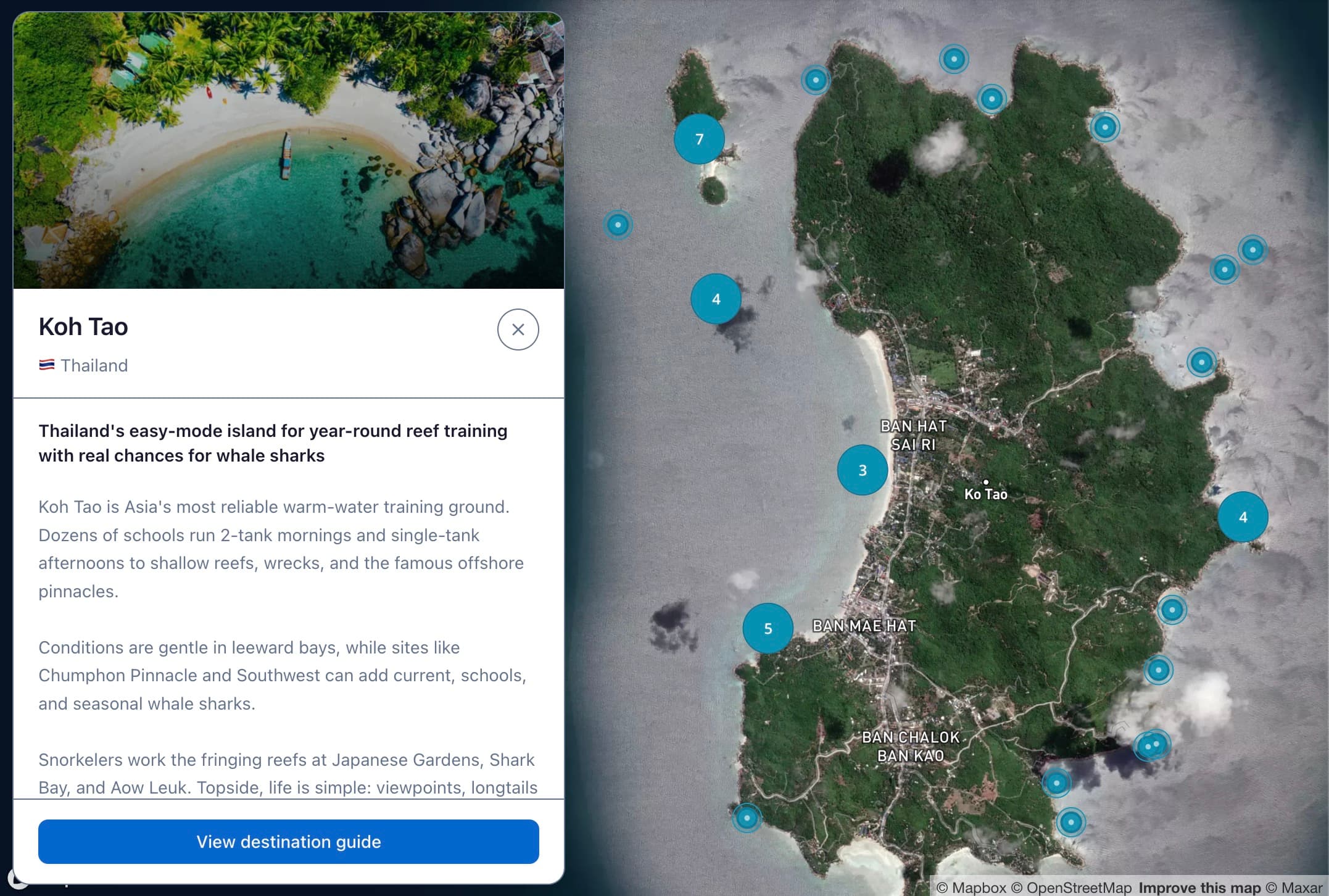Click View destination guide

(288, 842)
